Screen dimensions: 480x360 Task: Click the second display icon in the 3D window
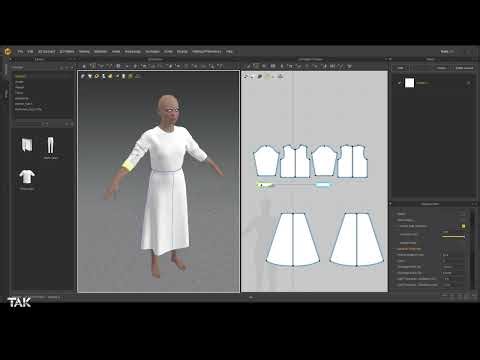(x=90, y=76)
